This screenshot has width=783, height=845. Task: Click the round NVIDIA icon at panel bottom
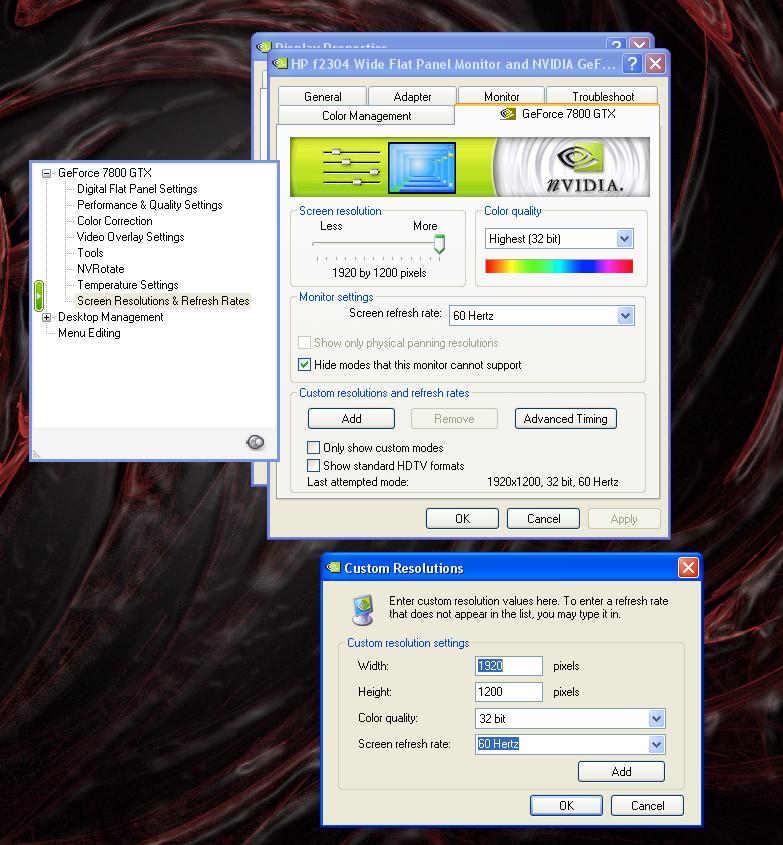tap(255, 442)
